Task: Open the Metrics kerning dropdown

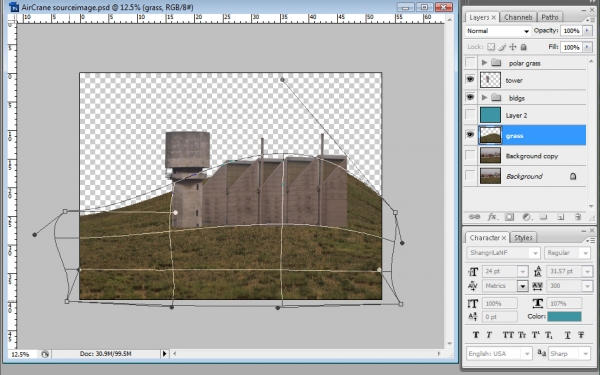Action: (x=523, y=286)
